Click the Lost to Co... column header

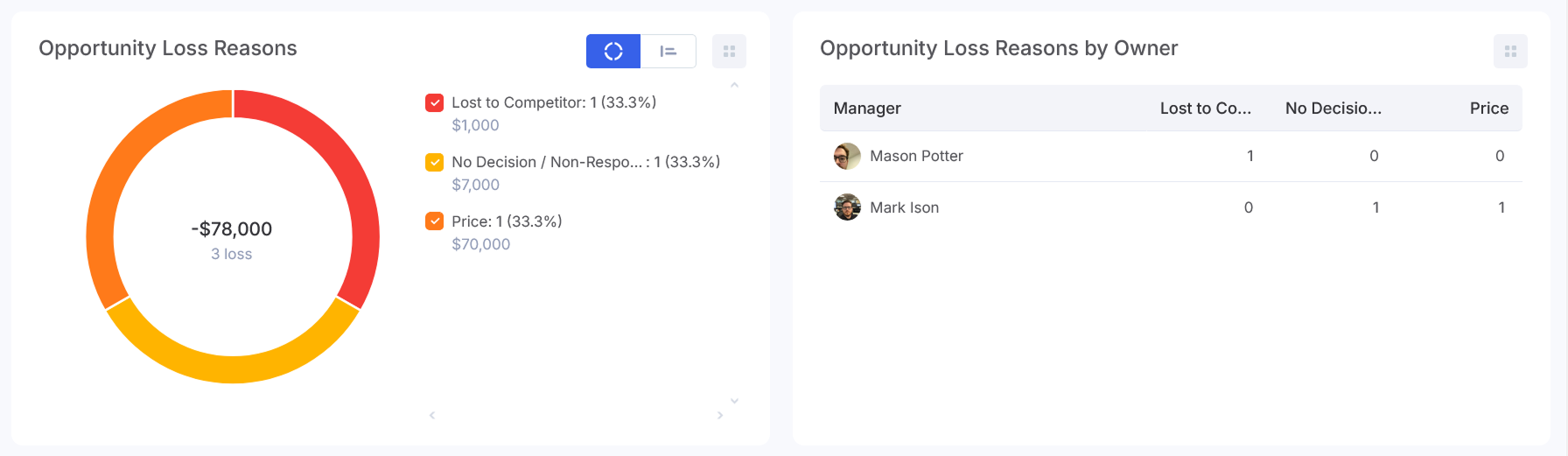coord(1205,109)
